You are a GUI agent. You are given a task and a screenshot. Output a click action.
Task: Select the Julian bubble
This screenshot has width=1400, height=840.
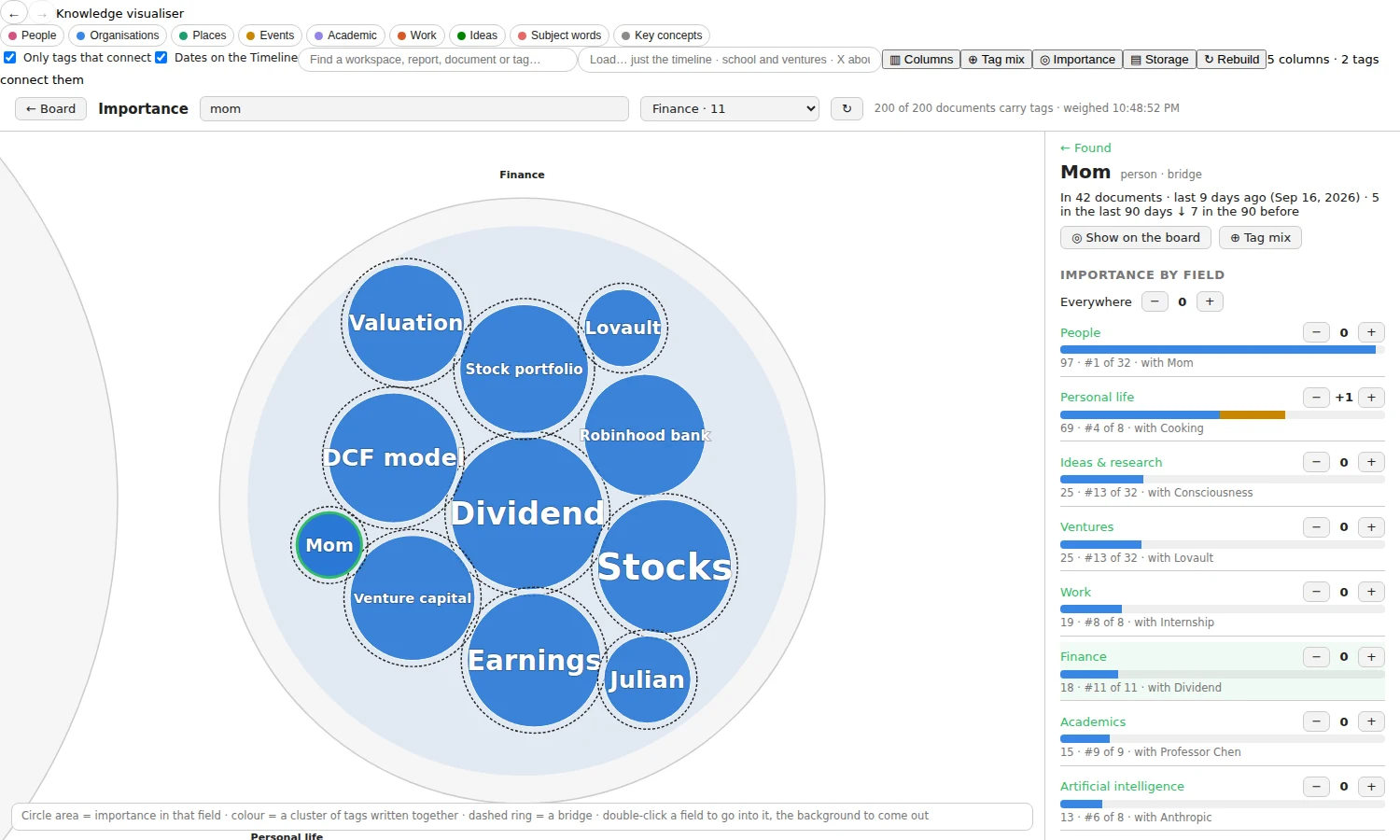coord(647,679)
